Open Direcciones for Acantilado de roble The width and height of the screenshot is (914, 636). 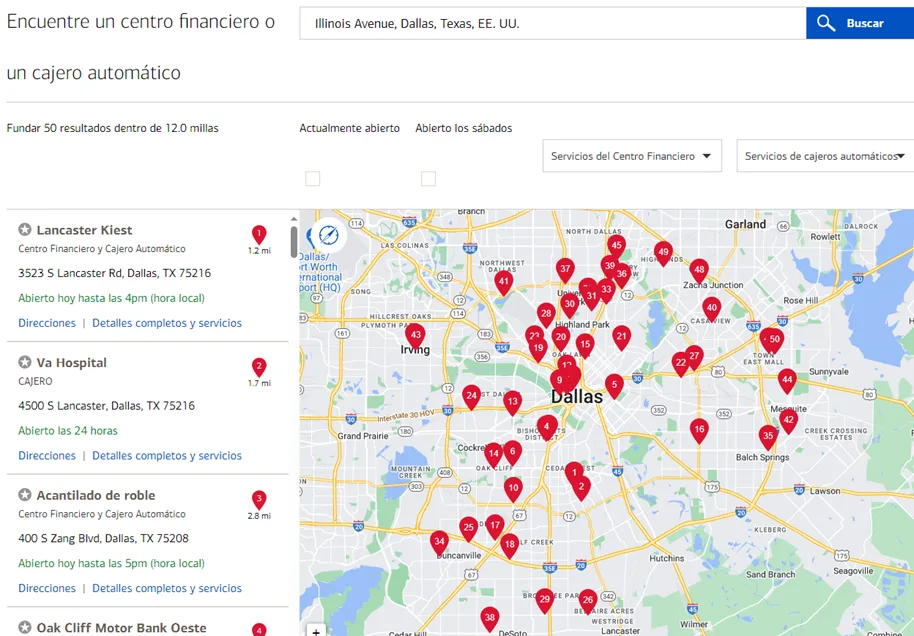(x=47, y=588)
